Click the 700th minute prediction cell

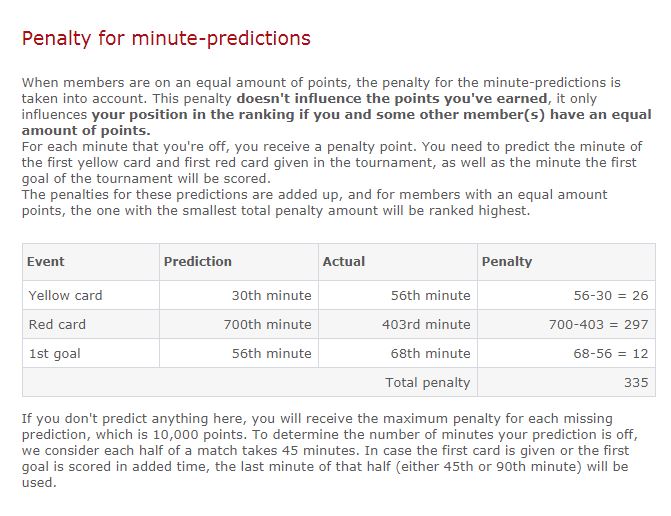(239, 324)
